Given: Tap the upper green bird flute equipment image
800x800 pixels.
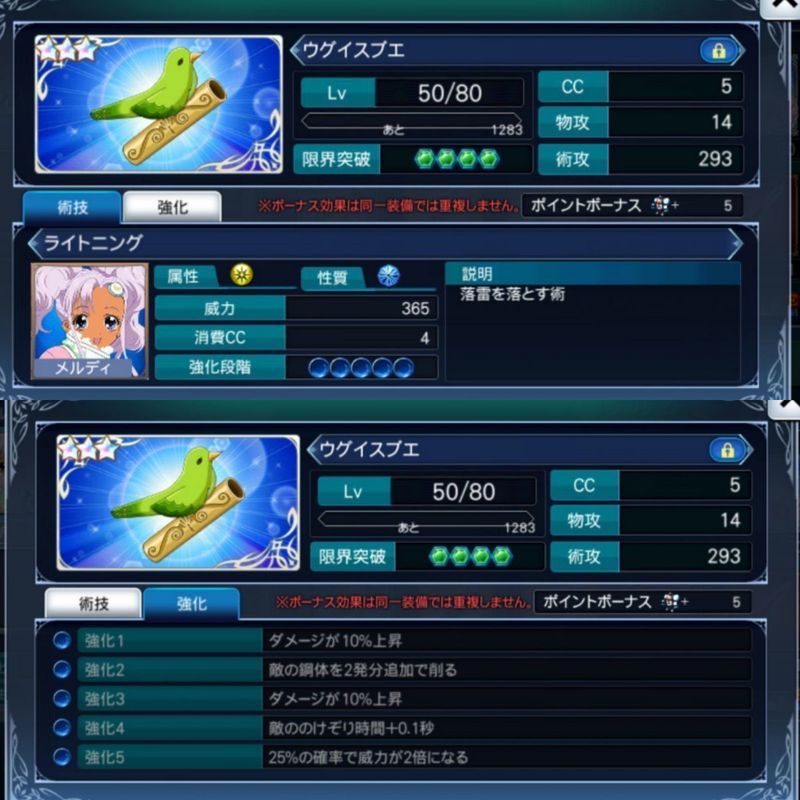Looking at the screenshot, I should tap(159, 104).
